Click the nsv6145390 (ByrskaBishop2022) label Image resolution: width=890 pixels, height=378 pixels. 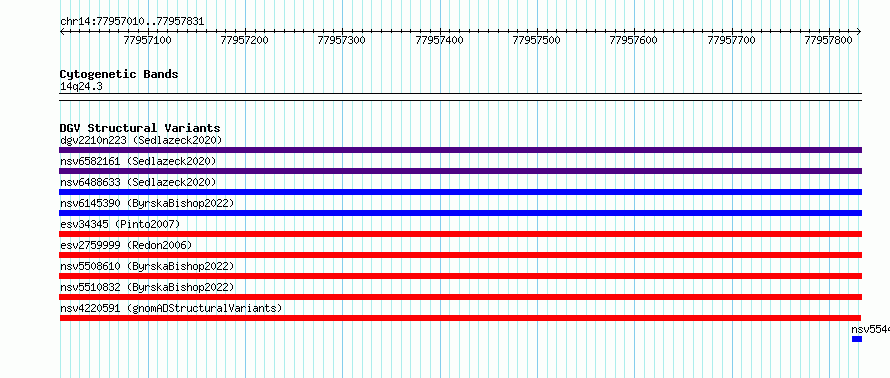click(x=147, y=203)
